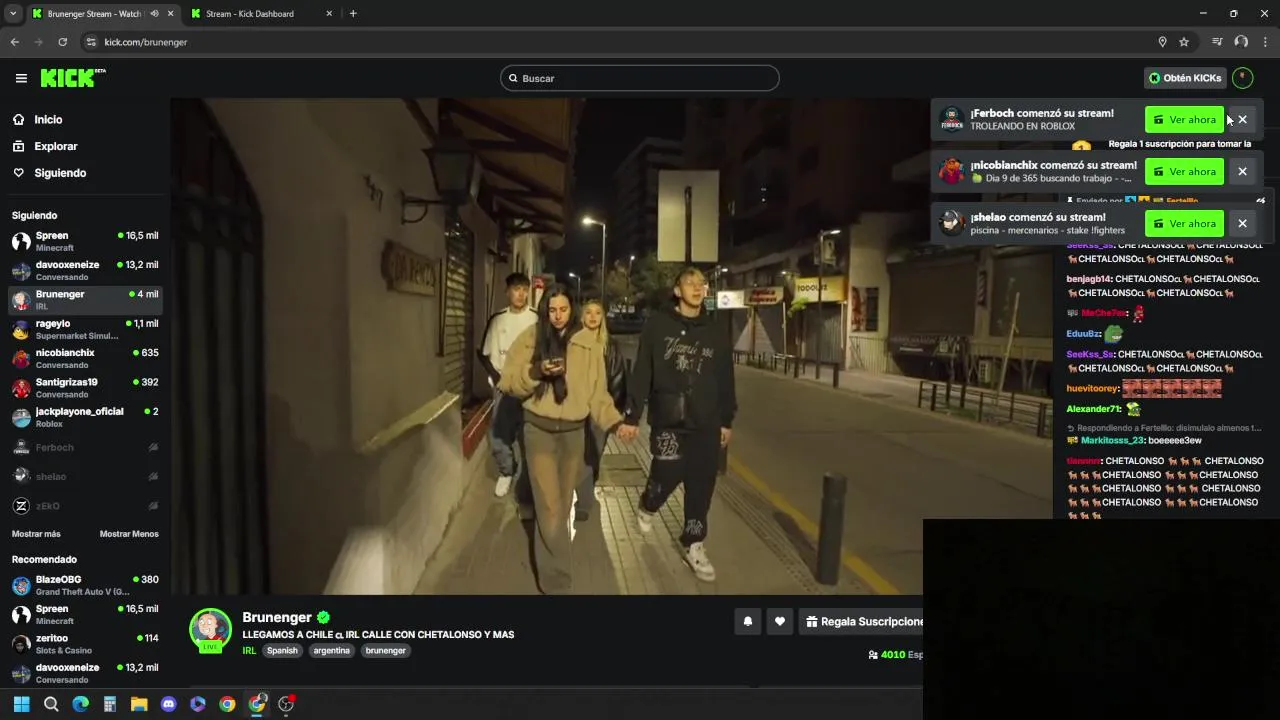Image resolution: width=1280 pixels, height=720 pixels.
Task: Toggle follow with the heart button
Action: coord(780,621)
